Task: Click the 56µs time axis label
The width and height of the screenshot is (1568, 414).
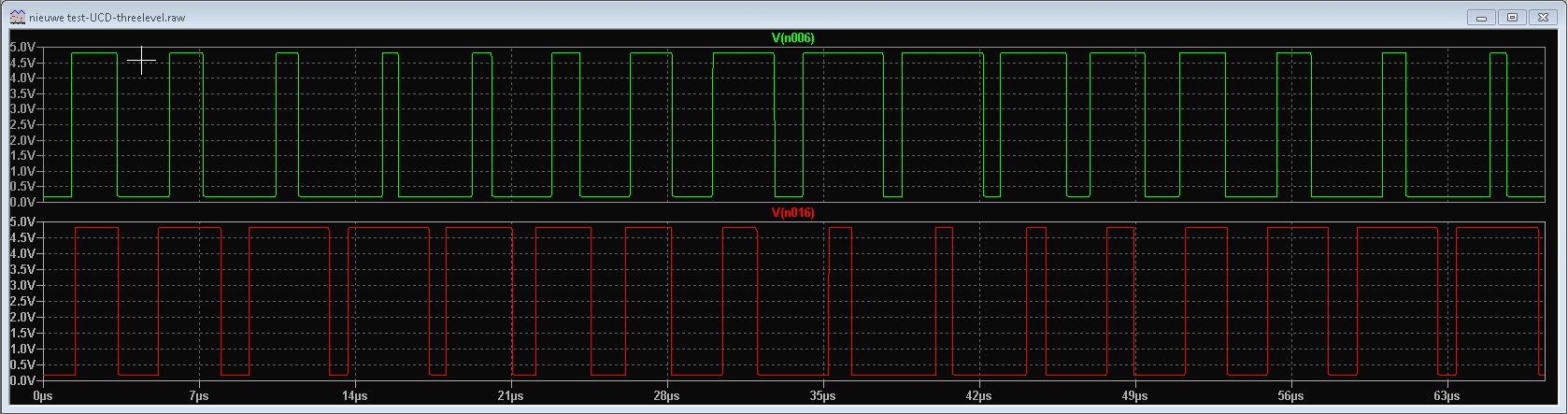Action: (1290, 396)
